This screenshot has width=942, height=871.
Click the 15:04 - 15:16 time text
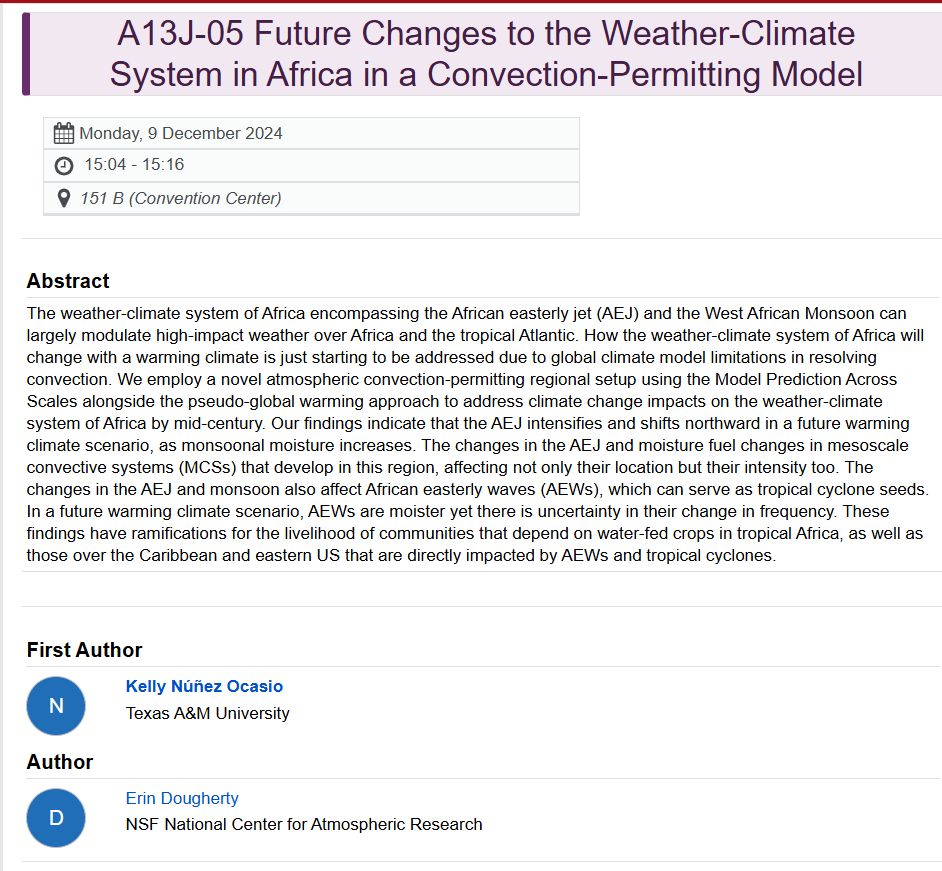(x=134, y=165)
